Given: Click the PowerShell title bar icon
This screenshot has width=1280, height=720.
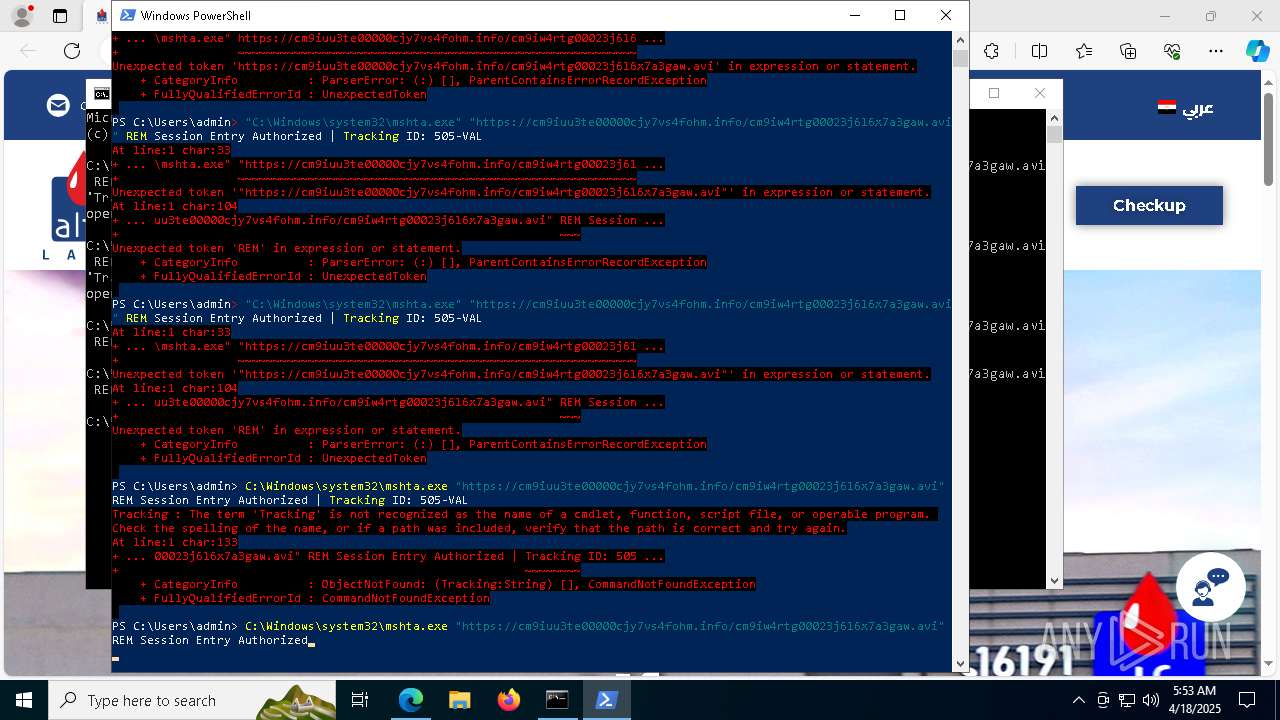Looking at the screenshot, I should click(128, 15).
